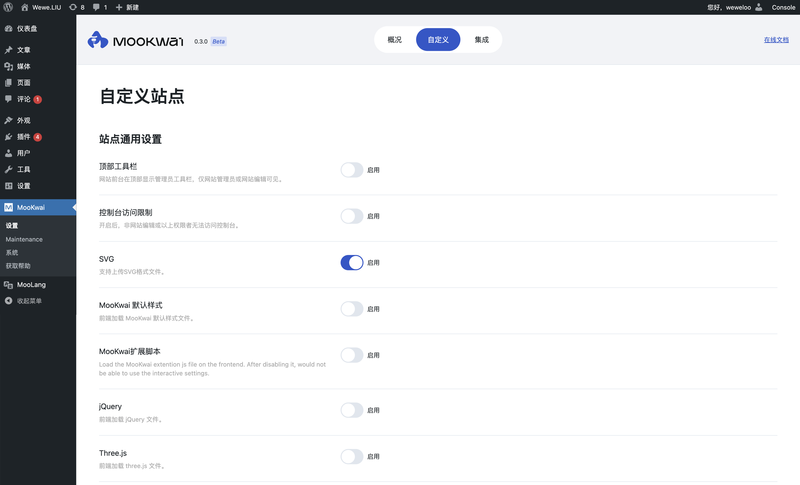Open the WordPress logo menu
Screen dimensions: 800x485
[8, 7]
